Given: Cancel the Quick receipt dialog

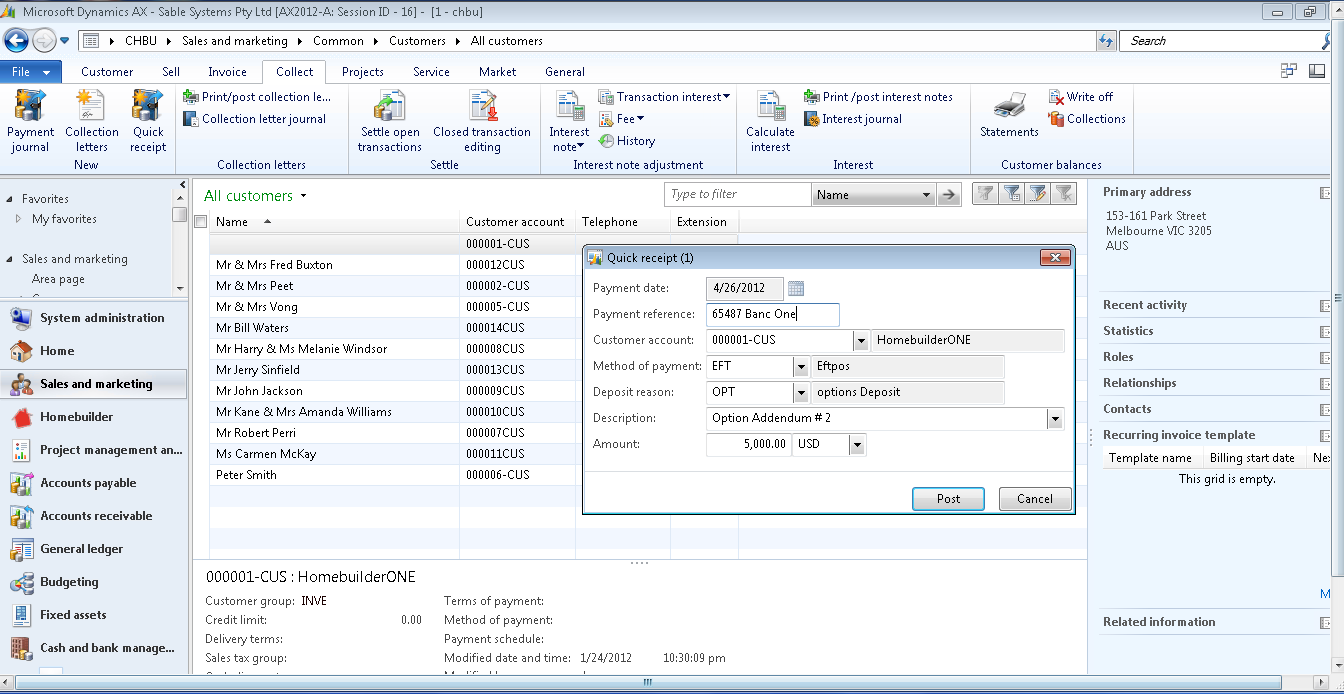Looking at the screenshot, I should click(1035, 499).
